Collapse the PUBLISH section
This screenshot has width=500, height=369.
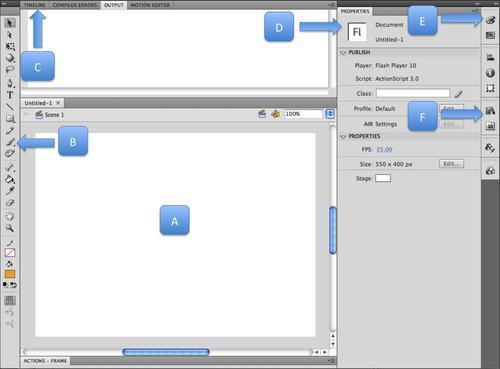pos(343,53)
